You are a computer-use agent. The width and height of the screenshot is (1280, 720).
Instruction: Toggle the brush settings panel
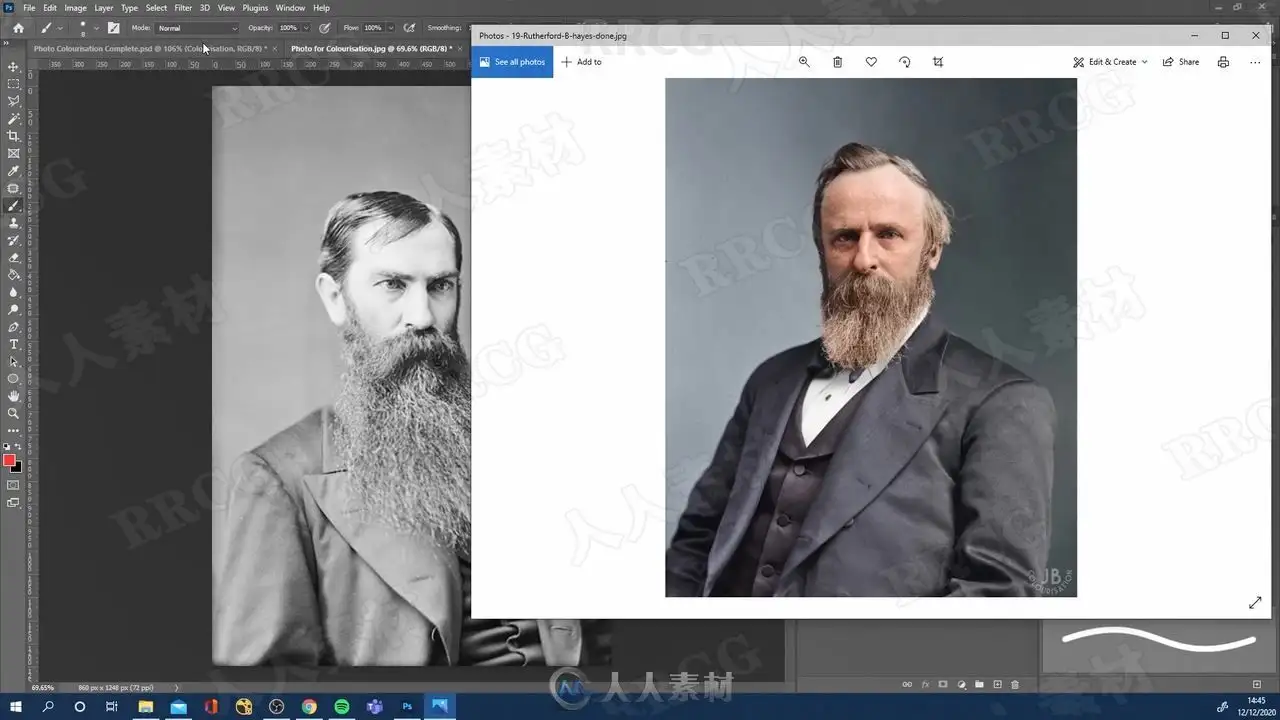(113, 28)
